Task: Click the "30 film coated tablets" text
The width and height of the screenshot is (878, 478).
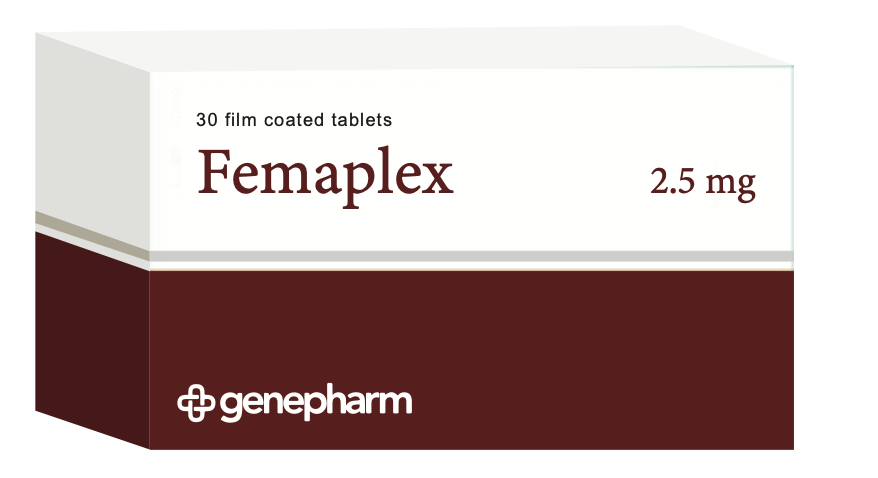Action: coord(294,120)
